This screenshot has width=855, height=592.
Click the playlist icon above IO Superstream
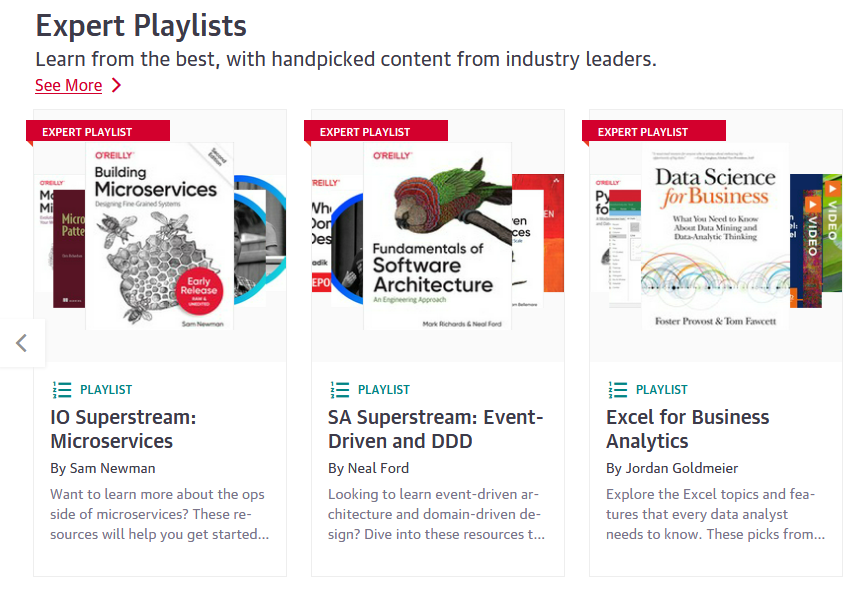pyautogui.click(x=62, y=390)
